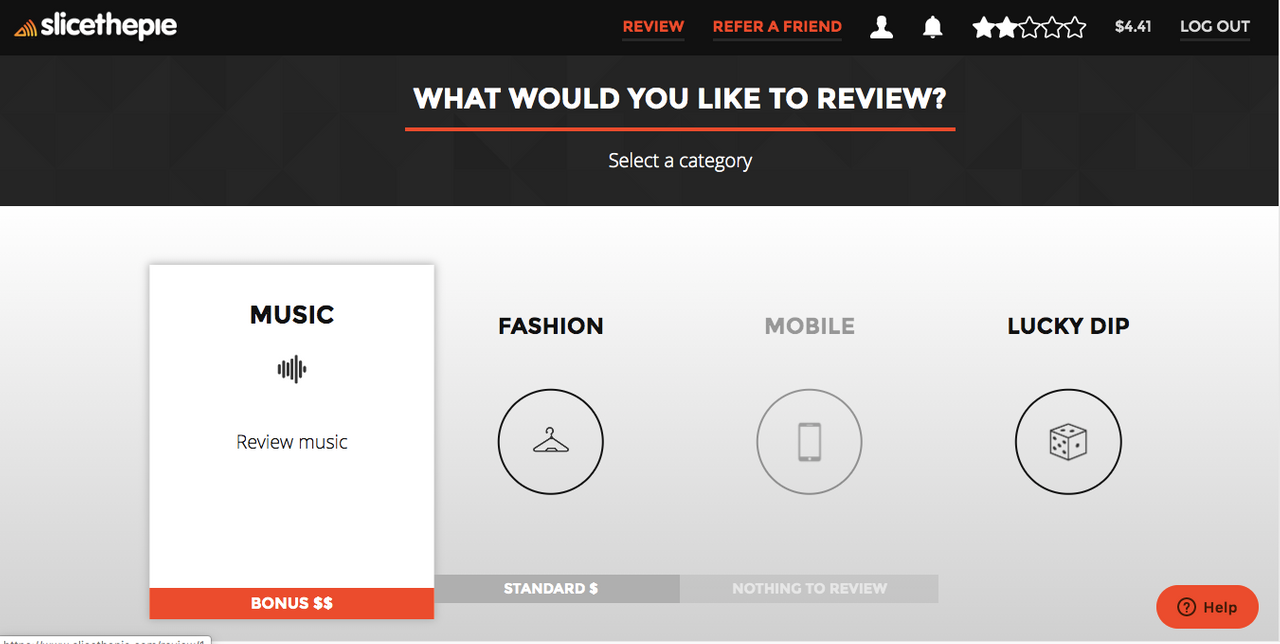Click the music waveform icon
The width and height of the screenshot is (1280, 644).
click(292, 369)
